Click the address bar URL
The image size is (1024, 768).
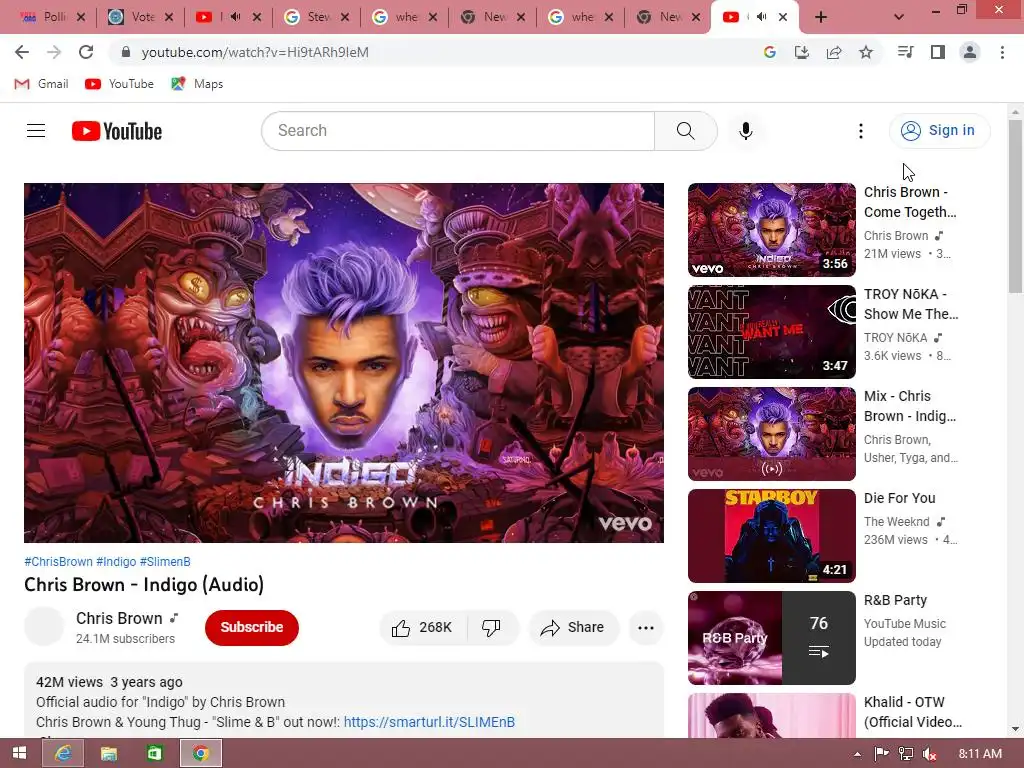click(255, 52)
